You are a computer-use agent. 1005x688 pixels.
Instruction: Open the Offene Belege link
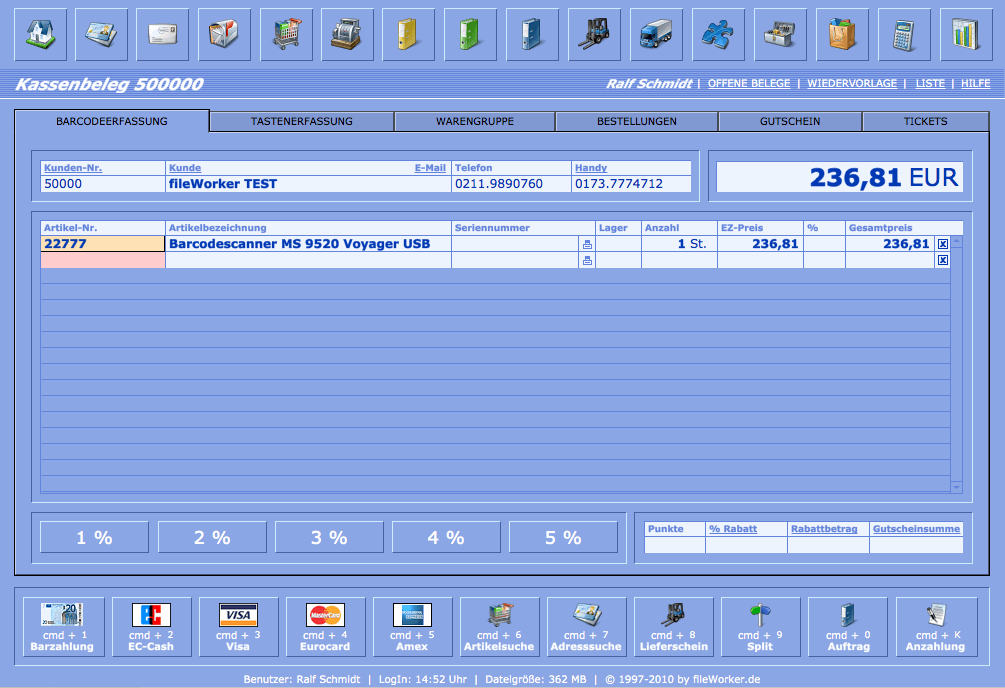point(749,84)
